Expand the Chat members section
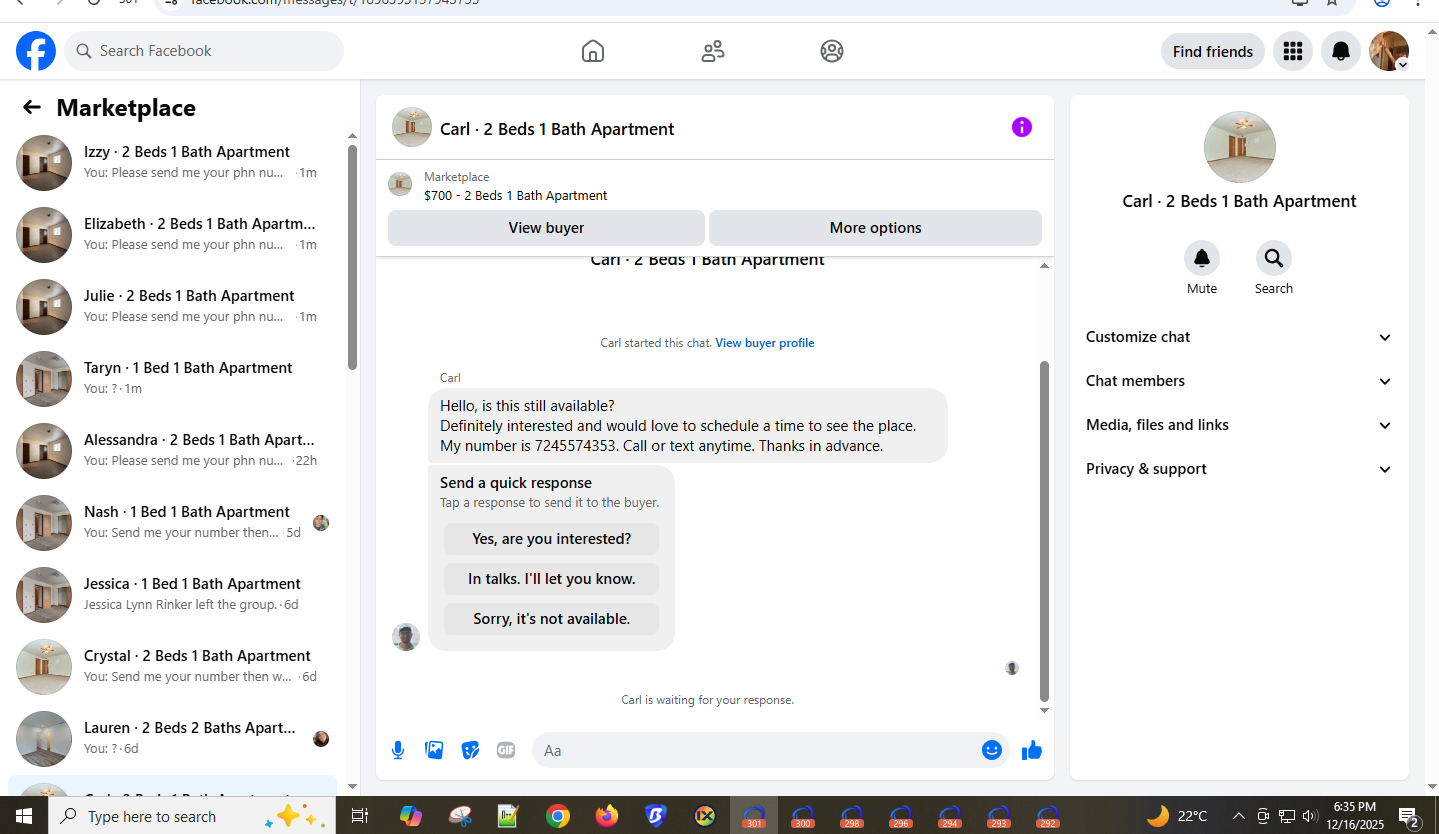Image resolution: width=1439 pixels, height=834 pixels. coord(1239,381)
